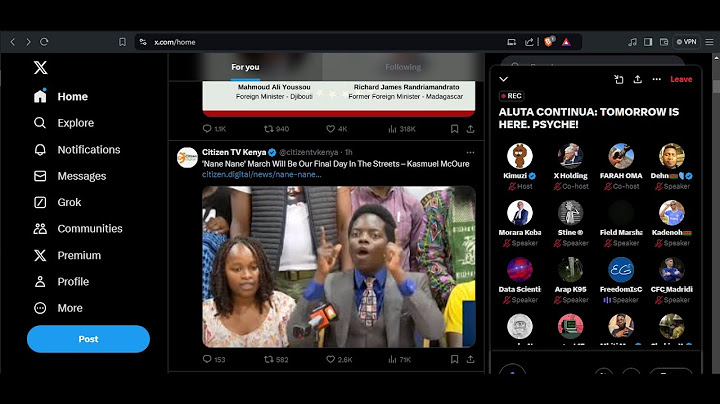The image size is (720, 404).
Task: Click the Brave Rewards triangle icon
Action: pyautogui.click(x=566, y=42)
